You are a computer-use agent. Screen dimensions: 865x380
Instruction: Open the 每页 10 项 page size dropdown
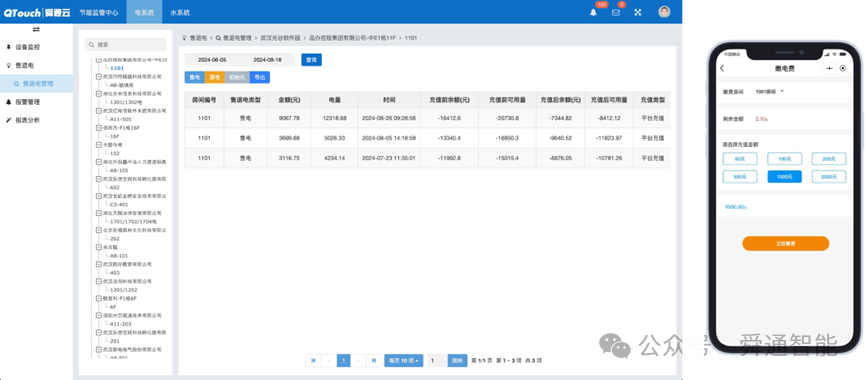pos(404,360)
